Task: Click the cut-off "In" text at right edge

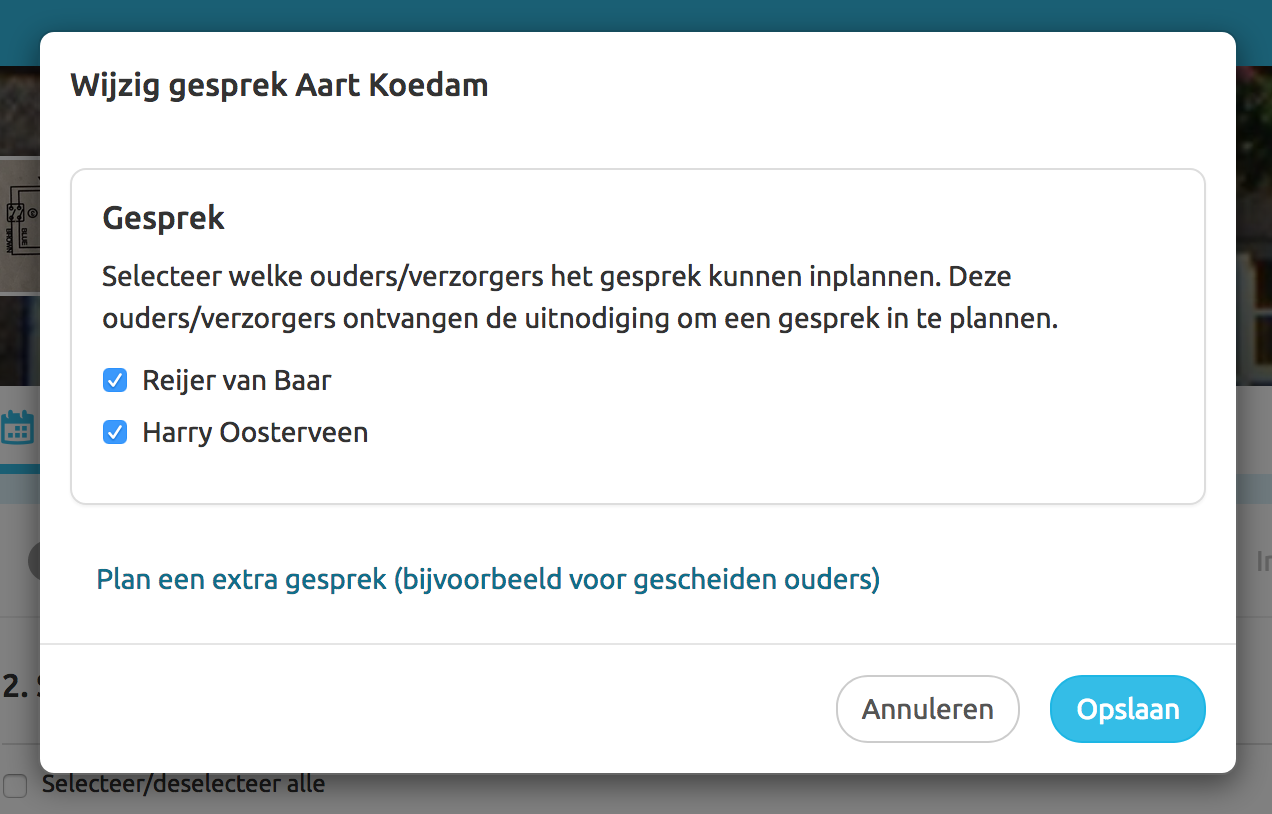Action: [x=1262, y=562]
